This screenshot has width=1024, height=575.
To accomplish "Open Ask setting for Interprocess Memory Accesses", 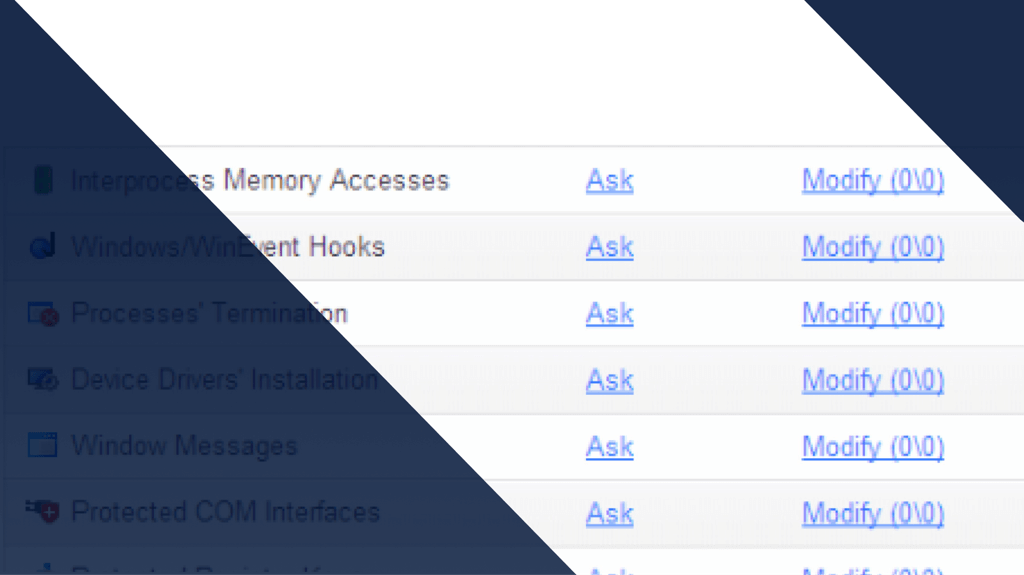I will coord(609,180).
